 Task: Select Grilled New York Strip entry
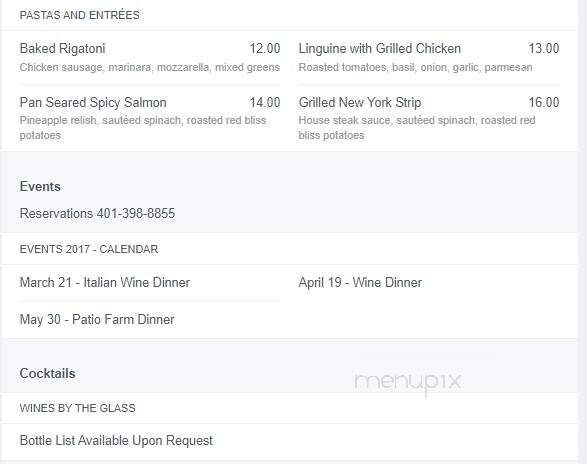(x=360, y=102)
